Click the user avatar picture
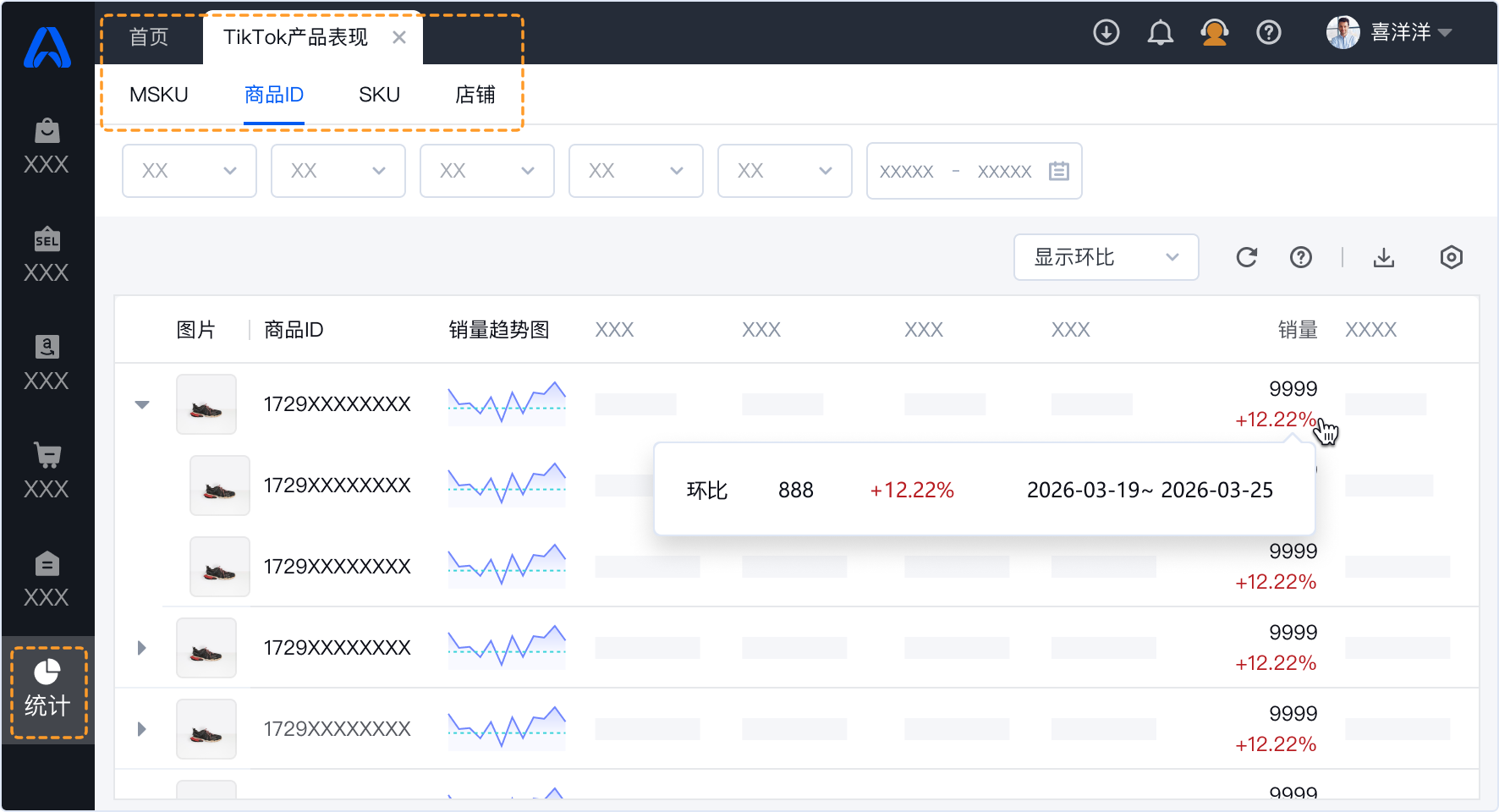The image size is (1499, 812). (x=1343, y=32)
